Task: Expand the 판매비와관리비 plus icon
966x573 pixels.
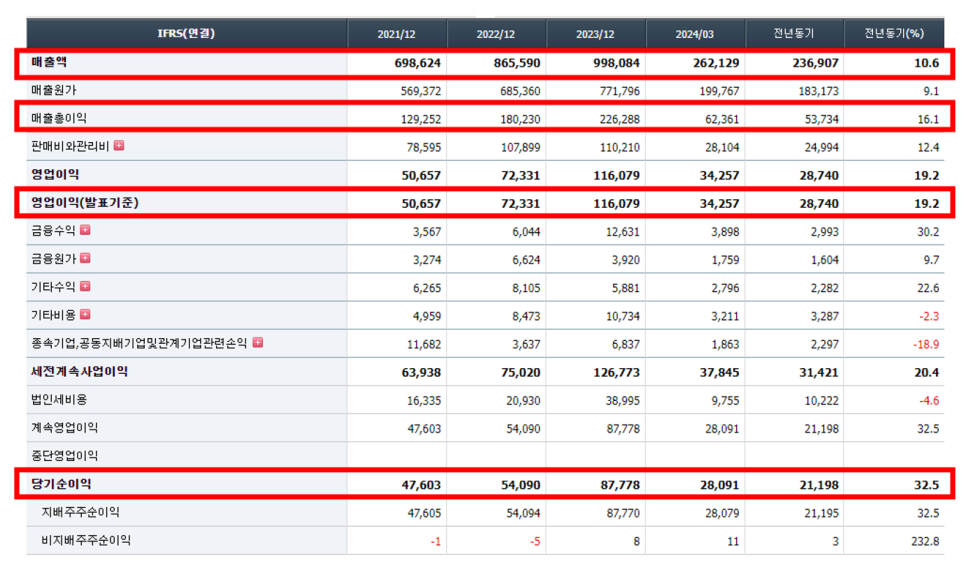Action: point(119,145)
